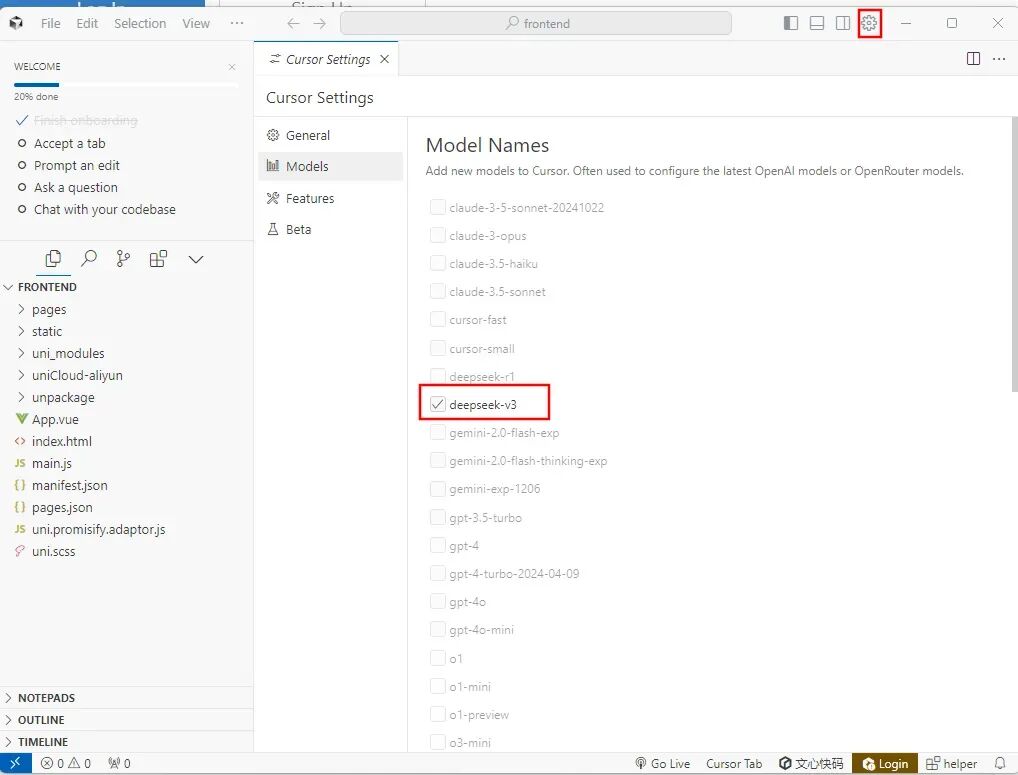Toggle the bottom panel layout icon

coord(817,23)
